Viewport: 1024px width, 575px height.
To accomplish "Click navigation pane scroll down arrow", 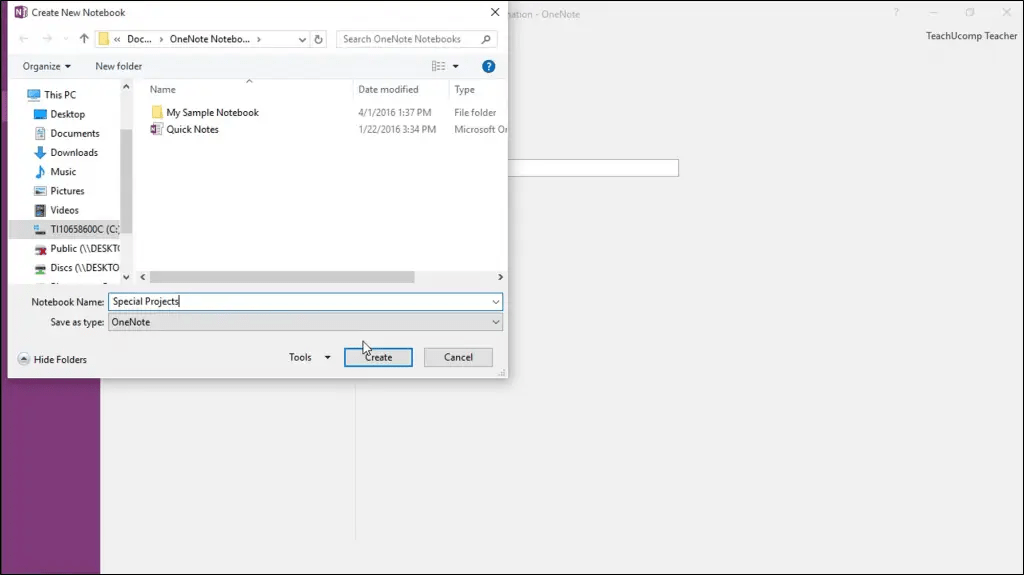I will pyautogui.click(x=126, y=277).
